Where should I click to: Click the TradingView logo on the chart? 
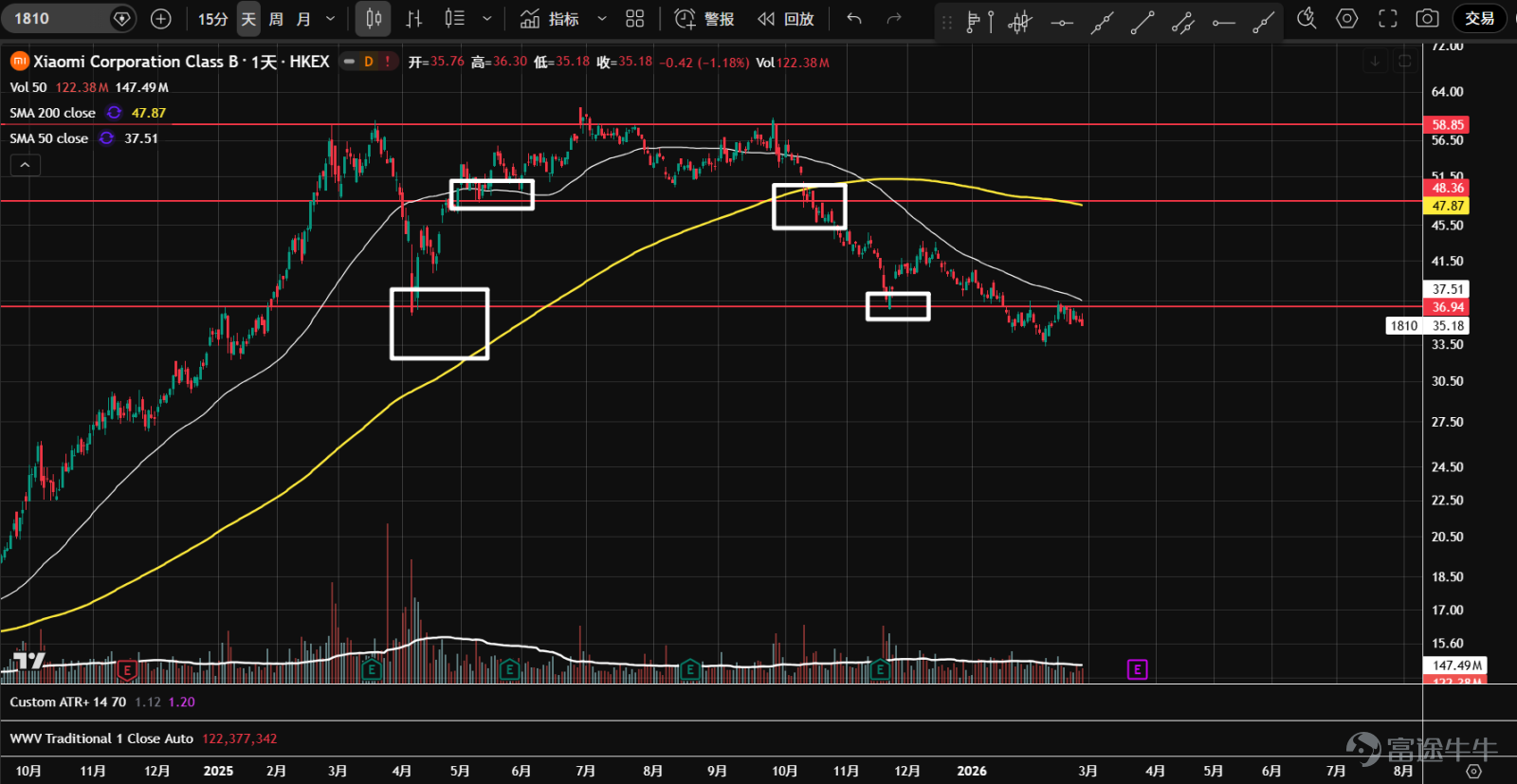[28, 660]
